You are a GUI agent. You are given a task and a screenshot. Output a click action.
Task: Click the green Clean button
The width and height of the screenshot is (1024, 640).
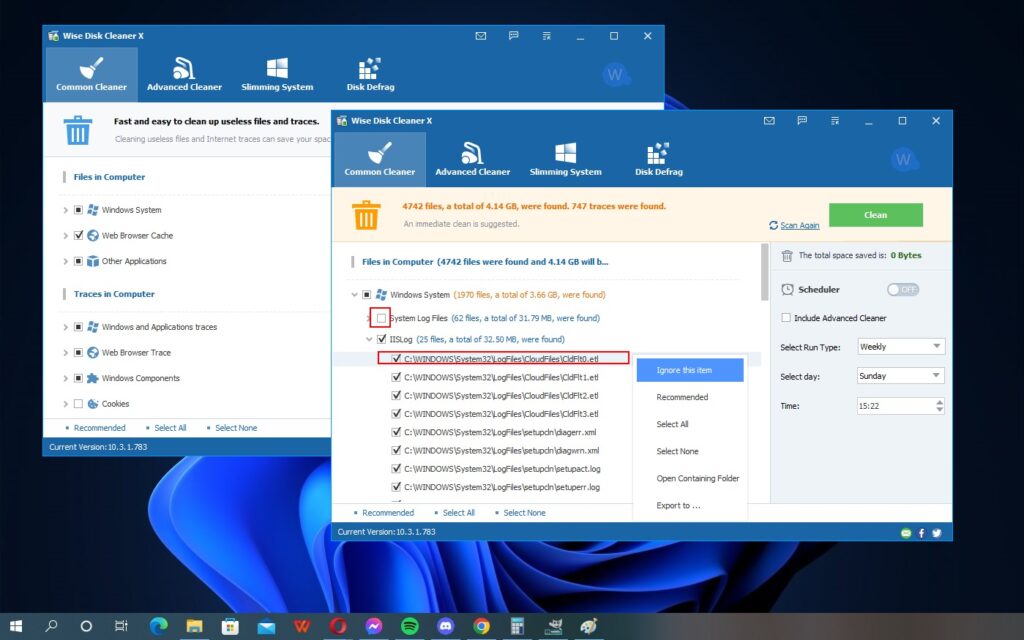[876, 215]
